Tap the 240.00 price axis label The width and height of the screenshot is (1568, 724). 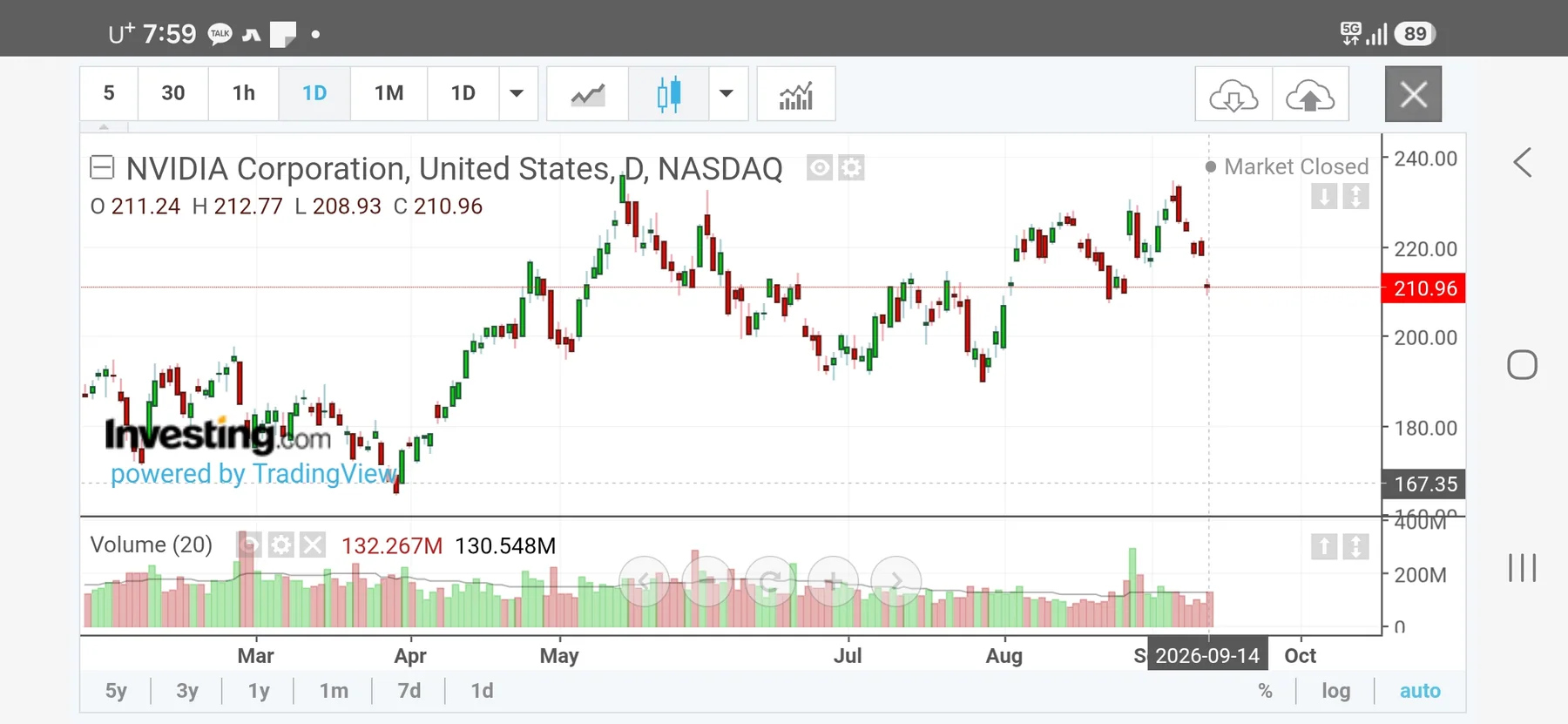[1425, 159]
